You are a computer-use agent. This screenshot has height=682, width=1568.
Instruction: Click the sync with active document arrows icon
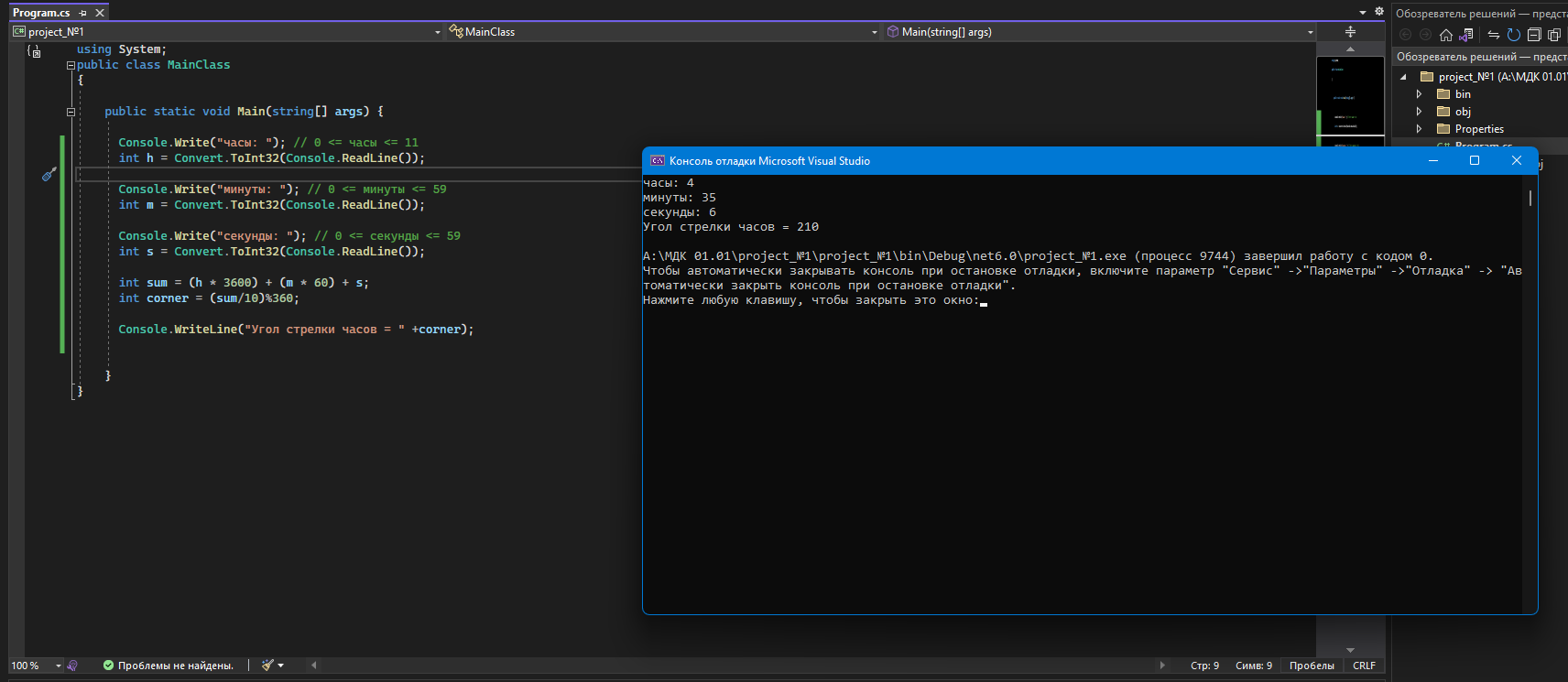point(1494,35)
